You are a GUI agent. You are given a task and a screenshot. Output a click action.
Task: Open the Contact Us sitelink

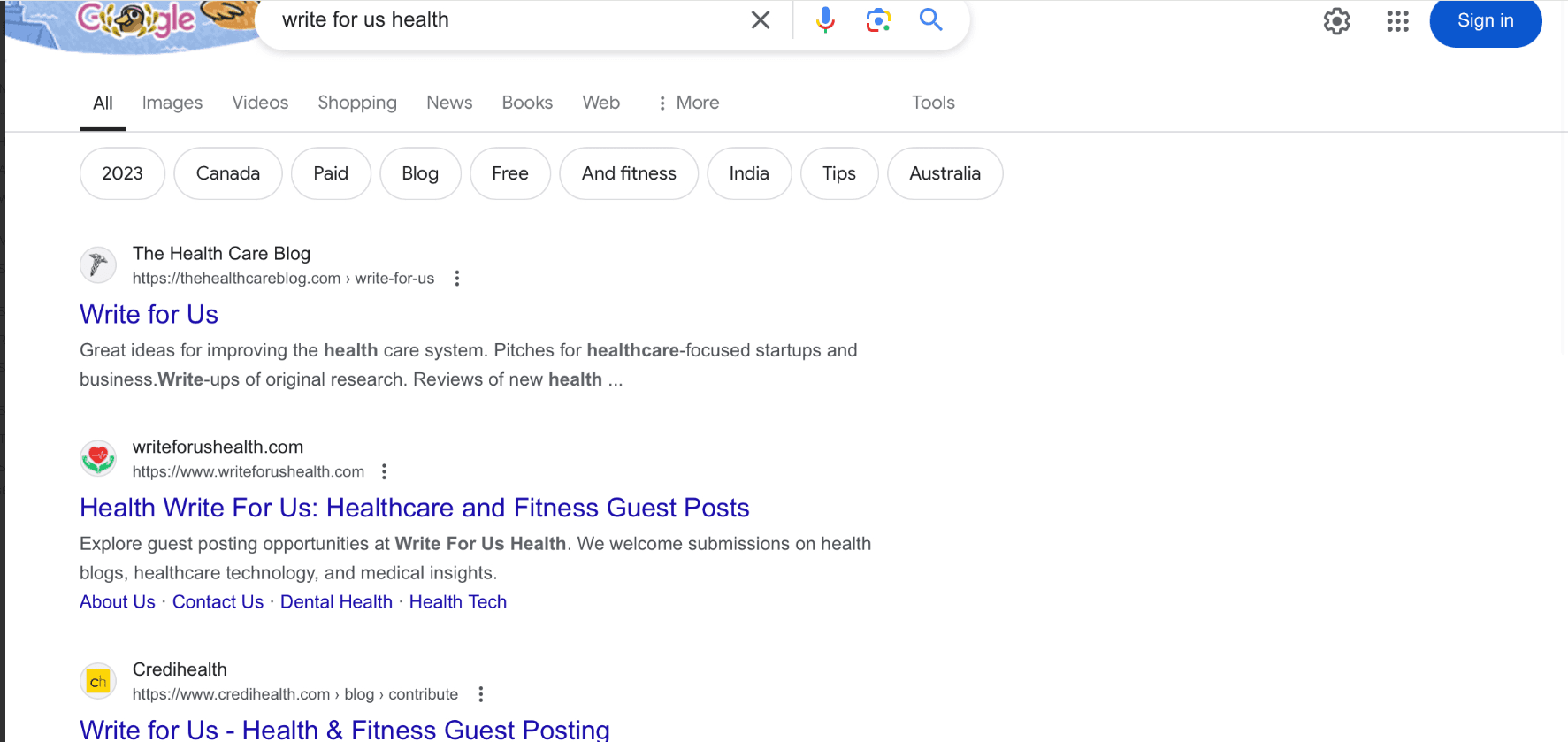218,602
